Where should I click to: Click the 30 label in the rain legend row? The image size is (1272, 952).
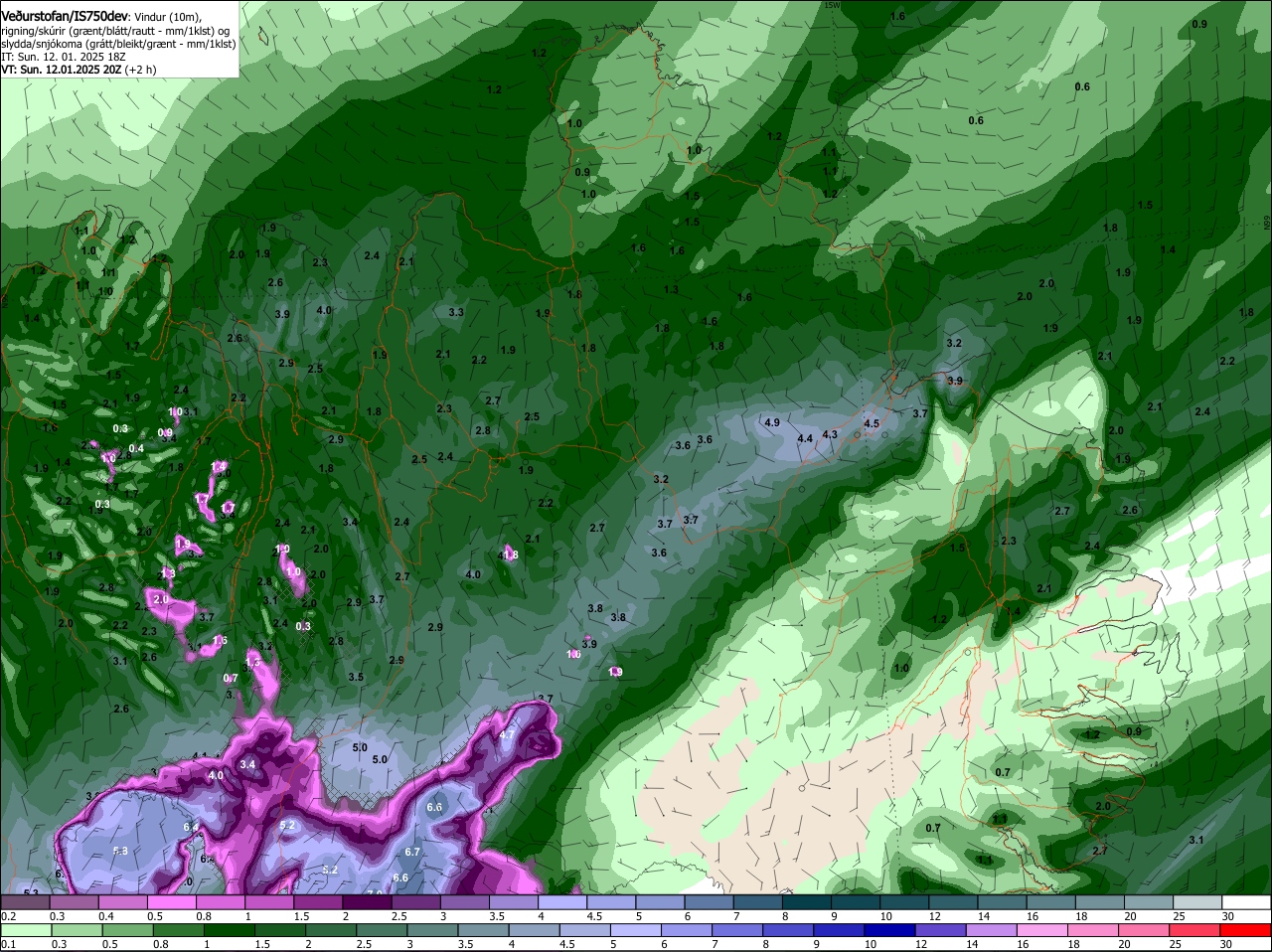tap(1227, 944)
